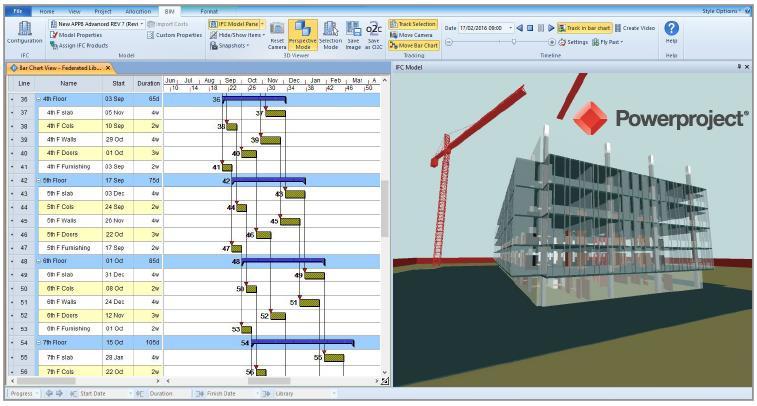Switch to the Format ribbon tab
This screenshot has width=757, height=406.
pos(209,11)
